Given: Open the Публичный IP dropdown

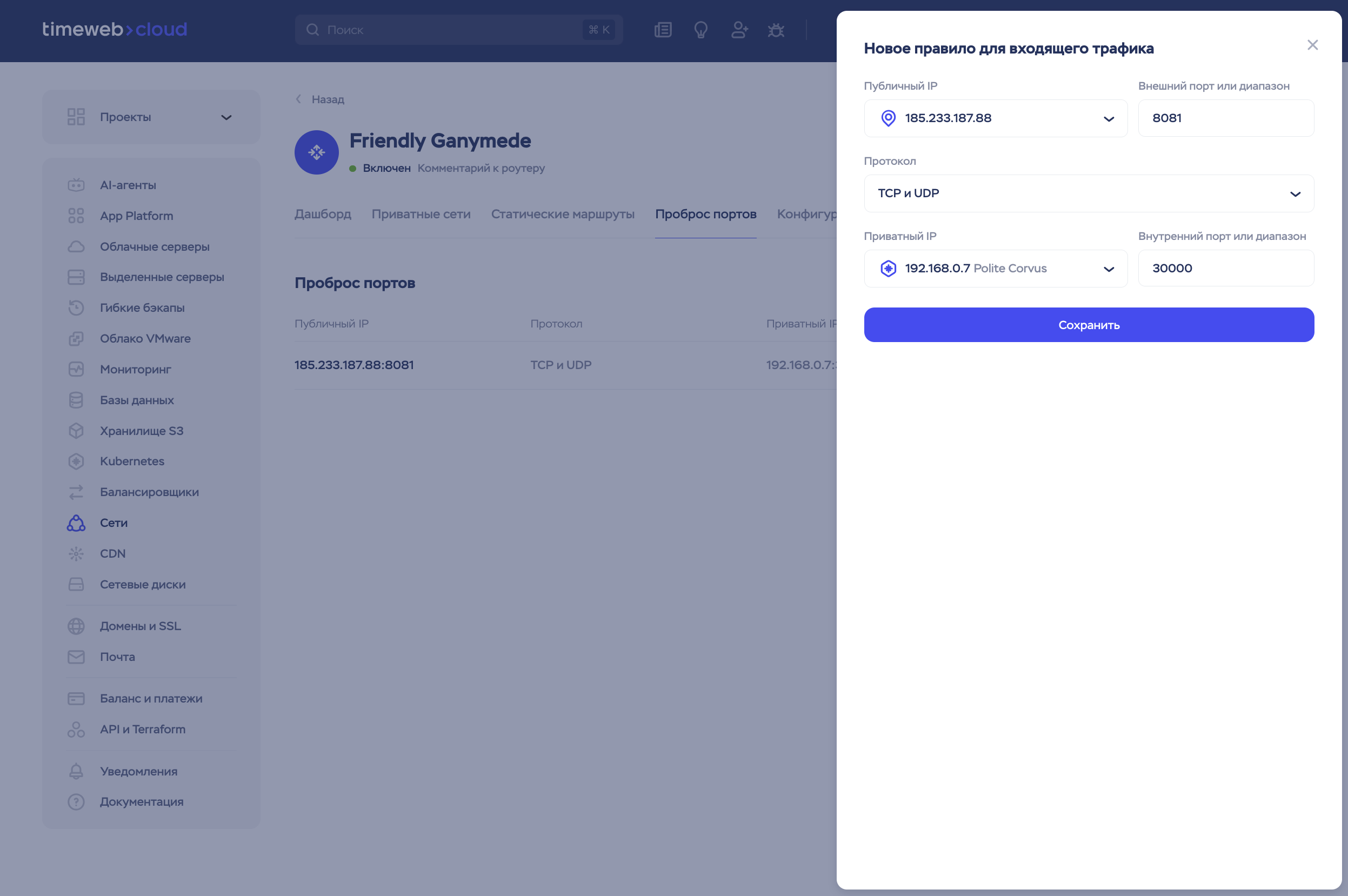Looking at the screenshot, I should [995, 118].
